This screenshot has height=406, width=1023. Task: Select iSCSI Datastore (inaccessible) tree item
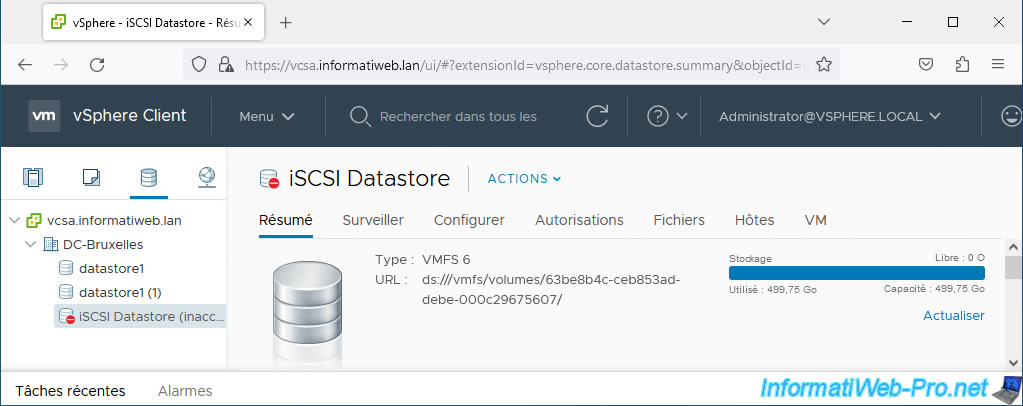[x=140, y=317]
